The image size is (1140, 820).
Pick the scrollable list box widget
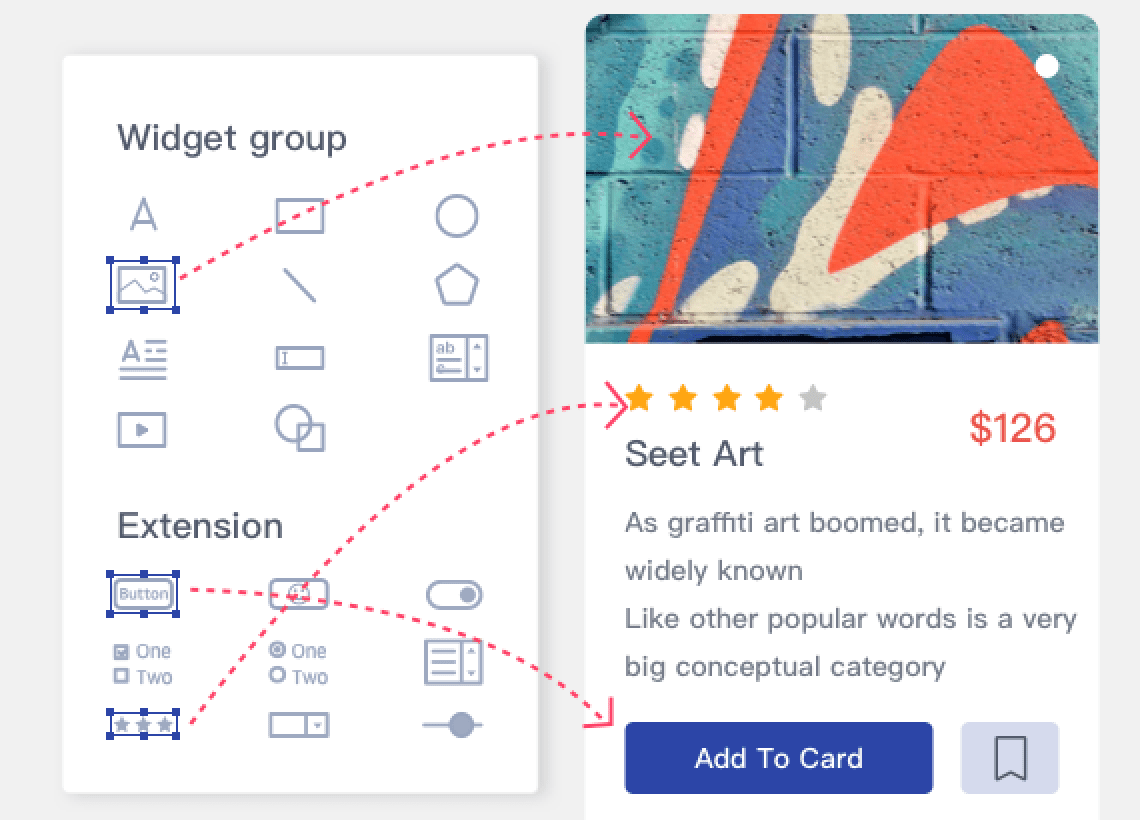[x=454, y=662]
